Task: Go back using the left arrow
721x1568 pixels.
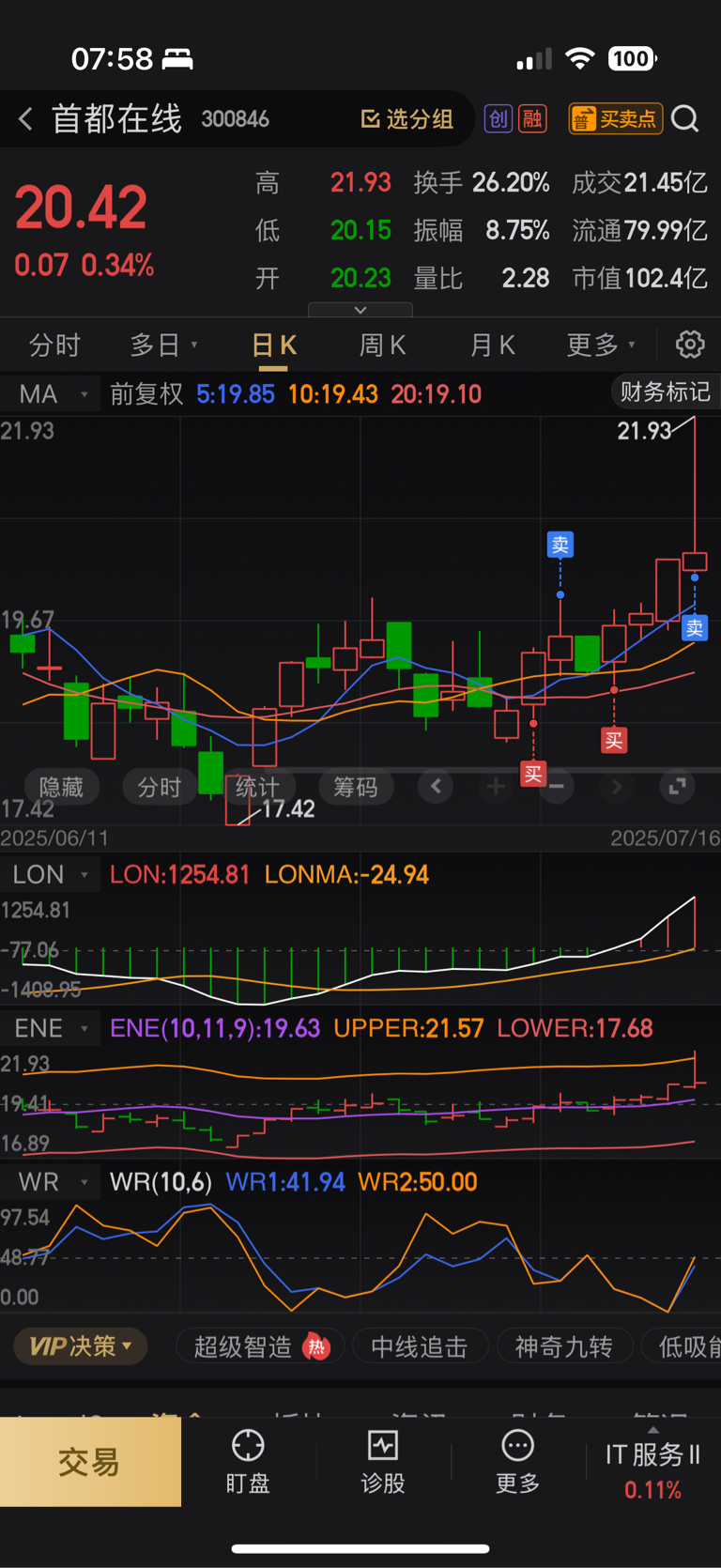Action: pos(25,119)
